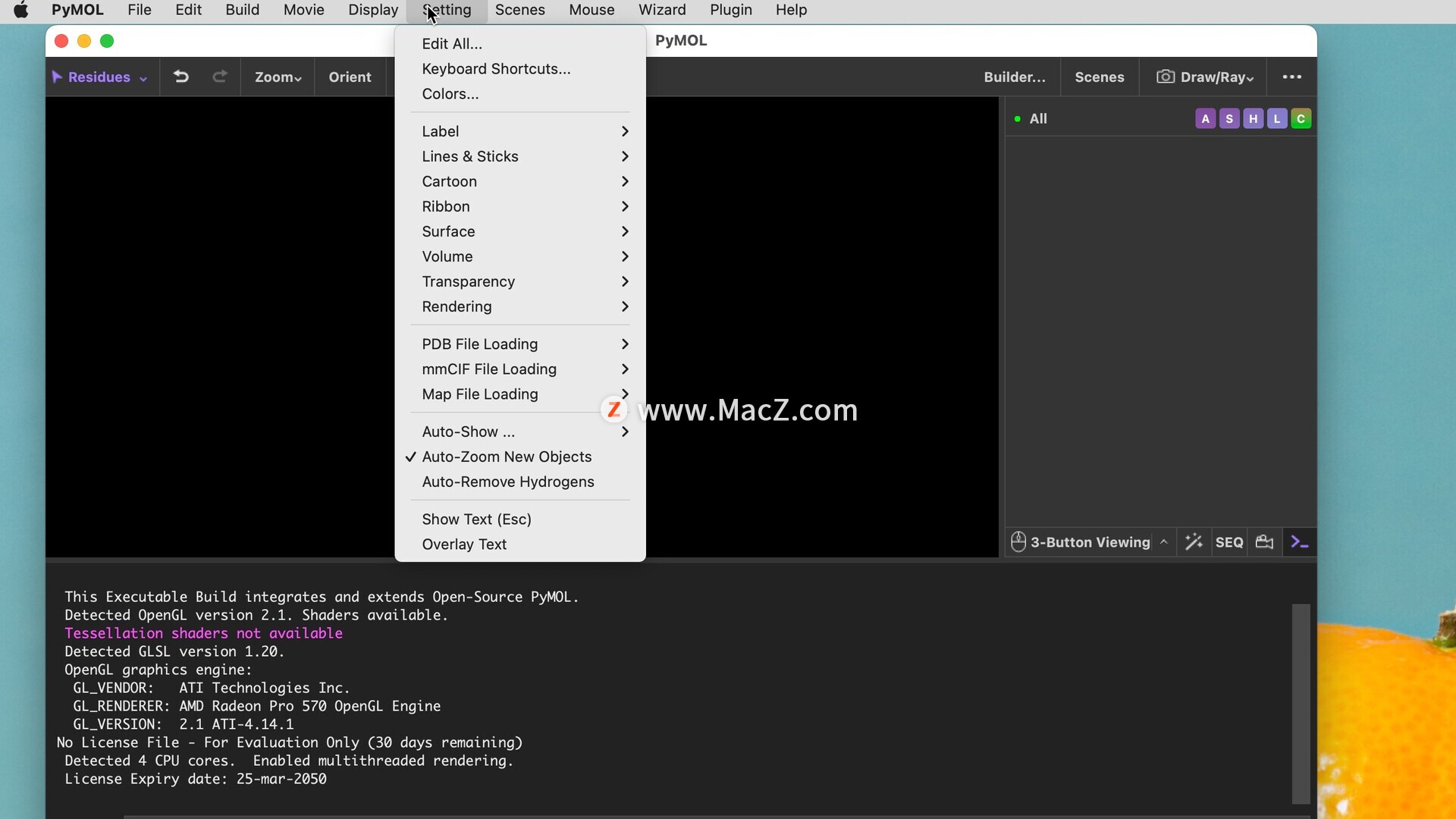Screen dimensions: 1456x819
Task: Click the L label button for All
Action: tap(1277, 119)
